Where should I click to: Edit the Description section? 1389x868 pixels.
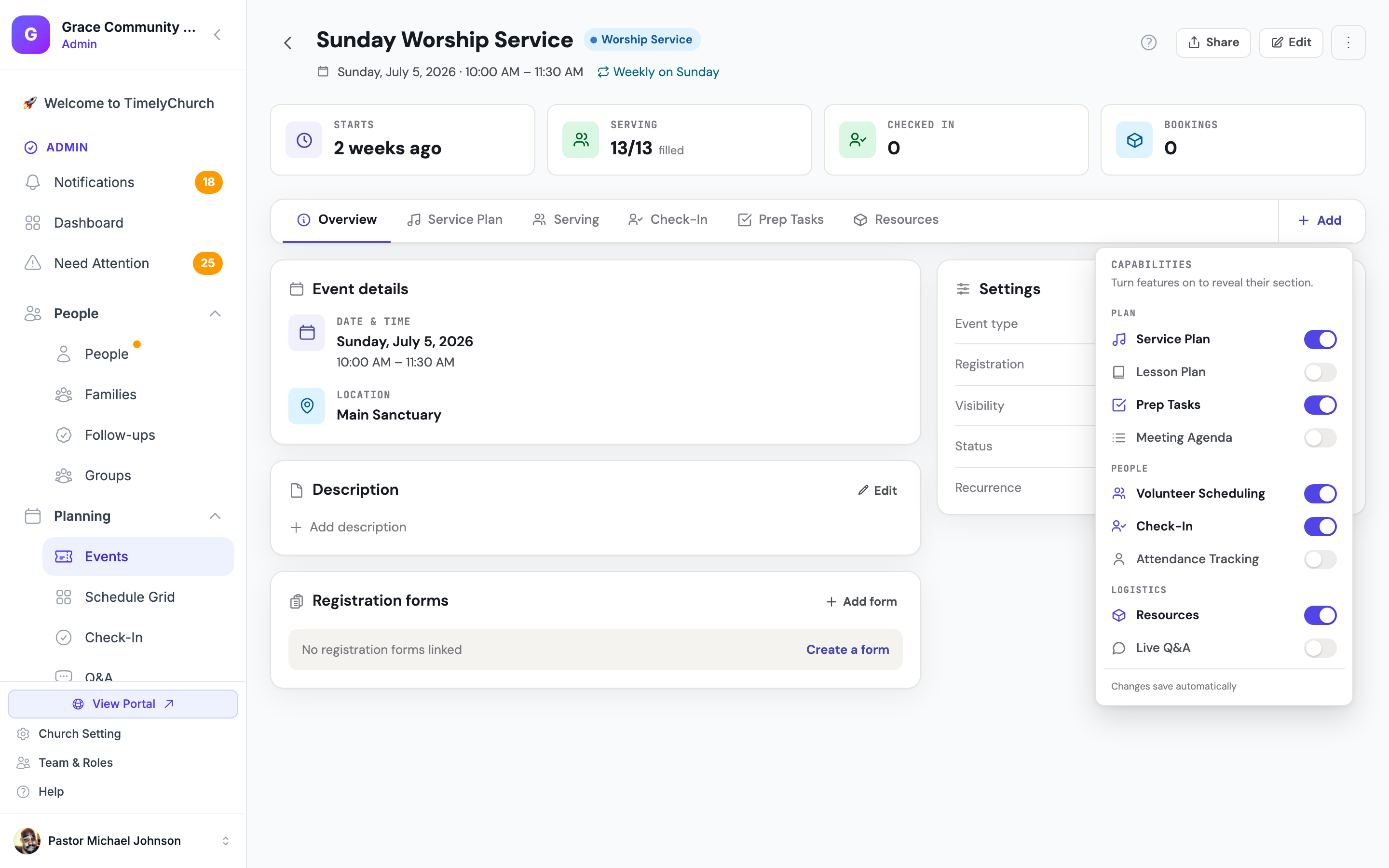(x=877, y=490)
